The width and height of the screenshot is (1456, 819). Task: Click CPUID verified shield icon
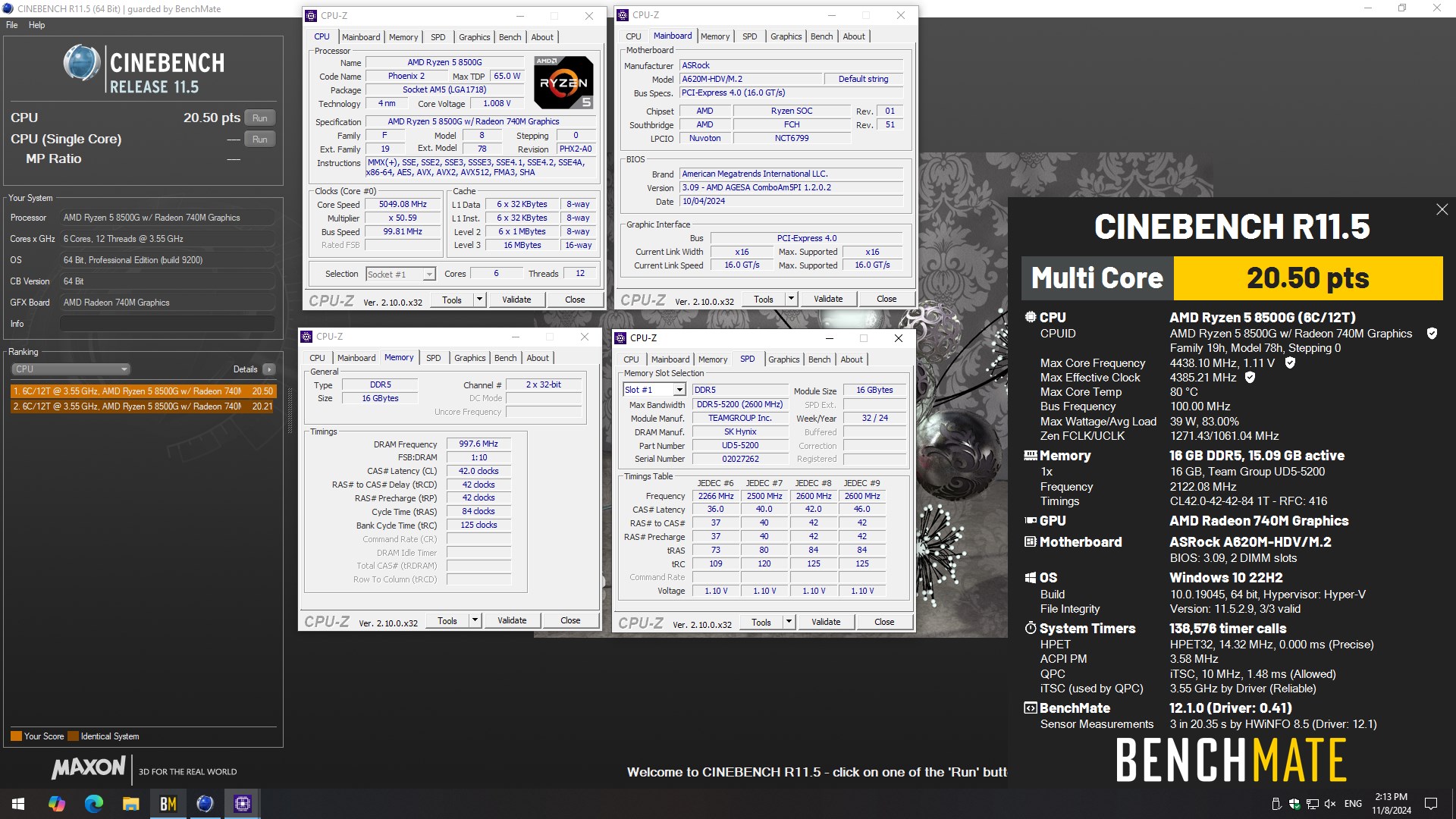point(1432,334)
